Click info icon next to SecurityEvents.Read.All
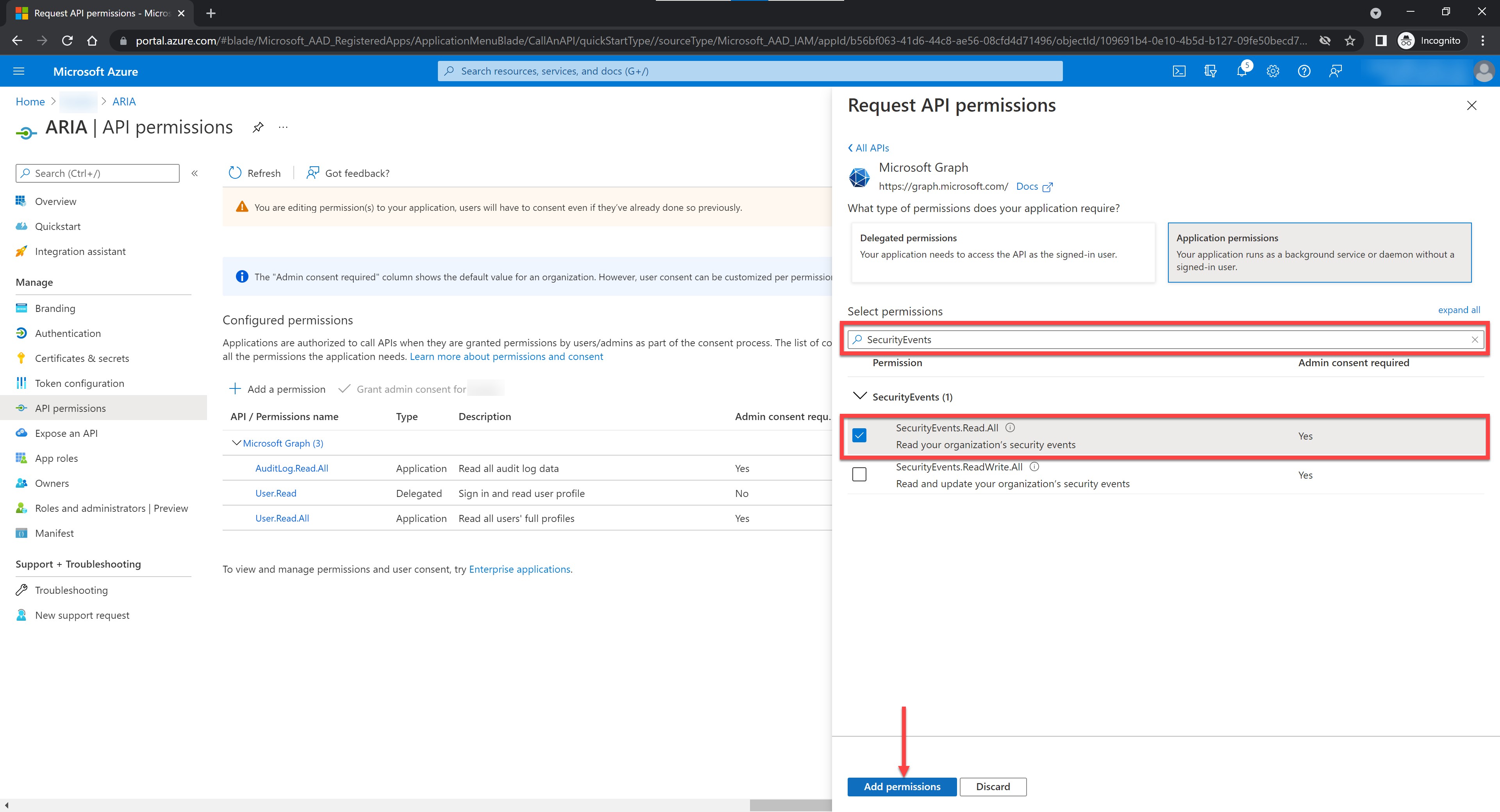The height and width of the screenshot is (812, 1500). [x=1010, y=427]
